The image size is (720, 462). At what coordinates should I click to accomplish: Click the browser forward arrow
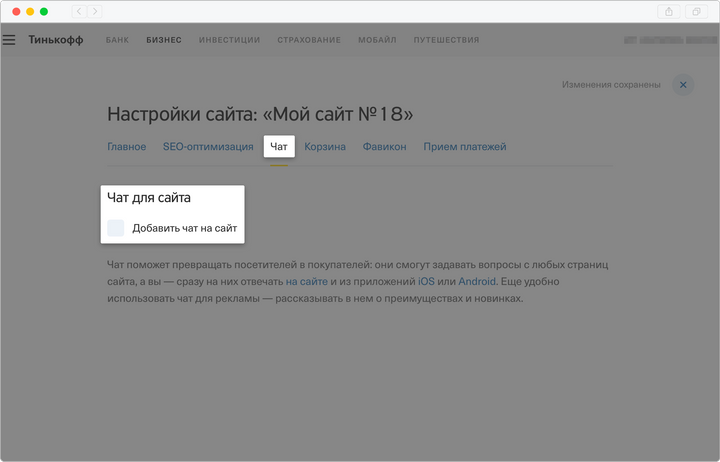[94, 11]
